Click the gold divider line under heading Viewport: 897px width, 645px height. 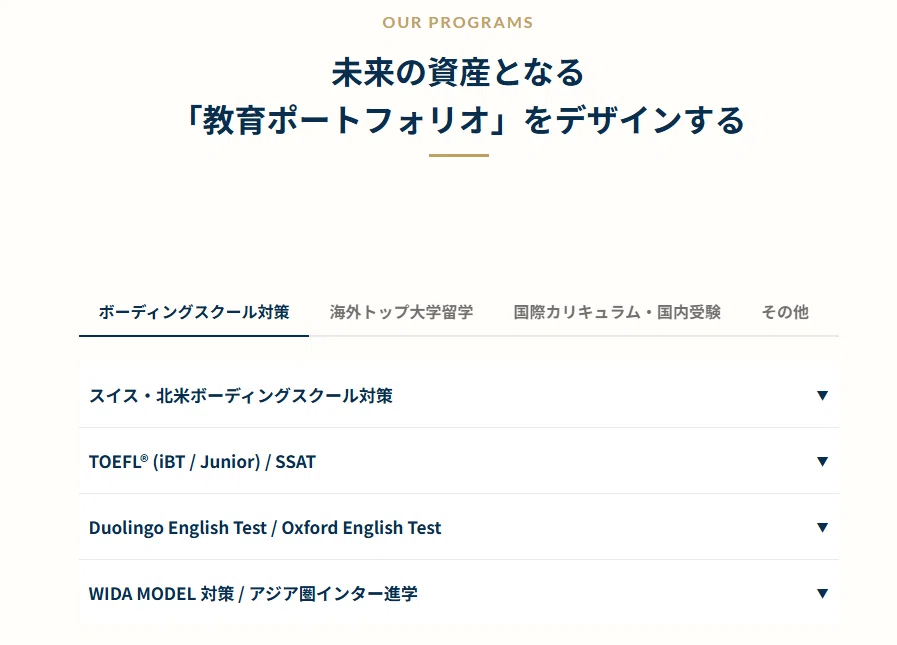(x=459, y=155)
